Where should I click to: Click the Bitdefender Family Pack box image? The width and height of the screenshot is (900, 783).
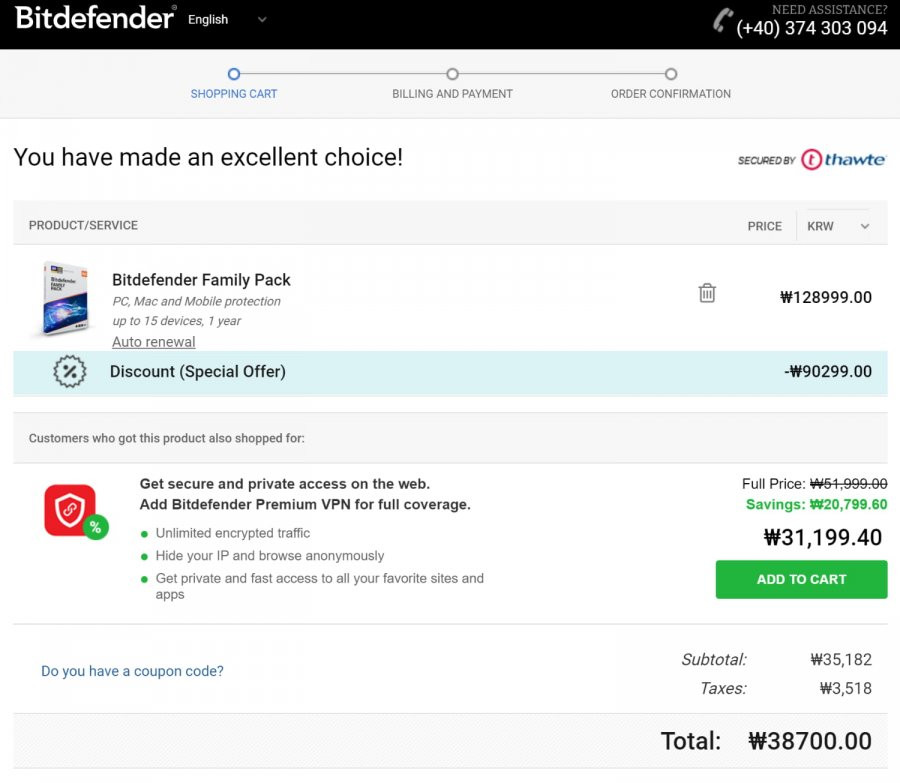65,299
